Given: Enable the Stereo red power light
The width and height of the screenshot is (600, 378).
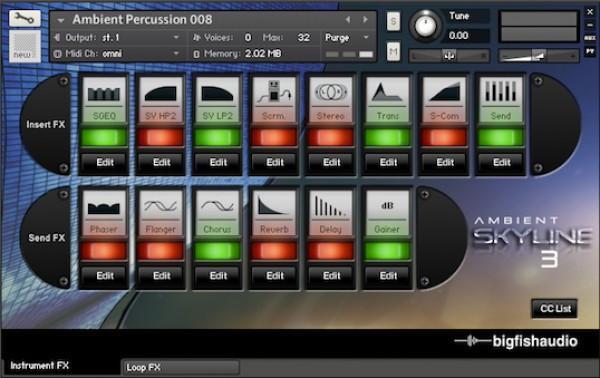Looking at the screenshot, I should click(x=330, y=137).
